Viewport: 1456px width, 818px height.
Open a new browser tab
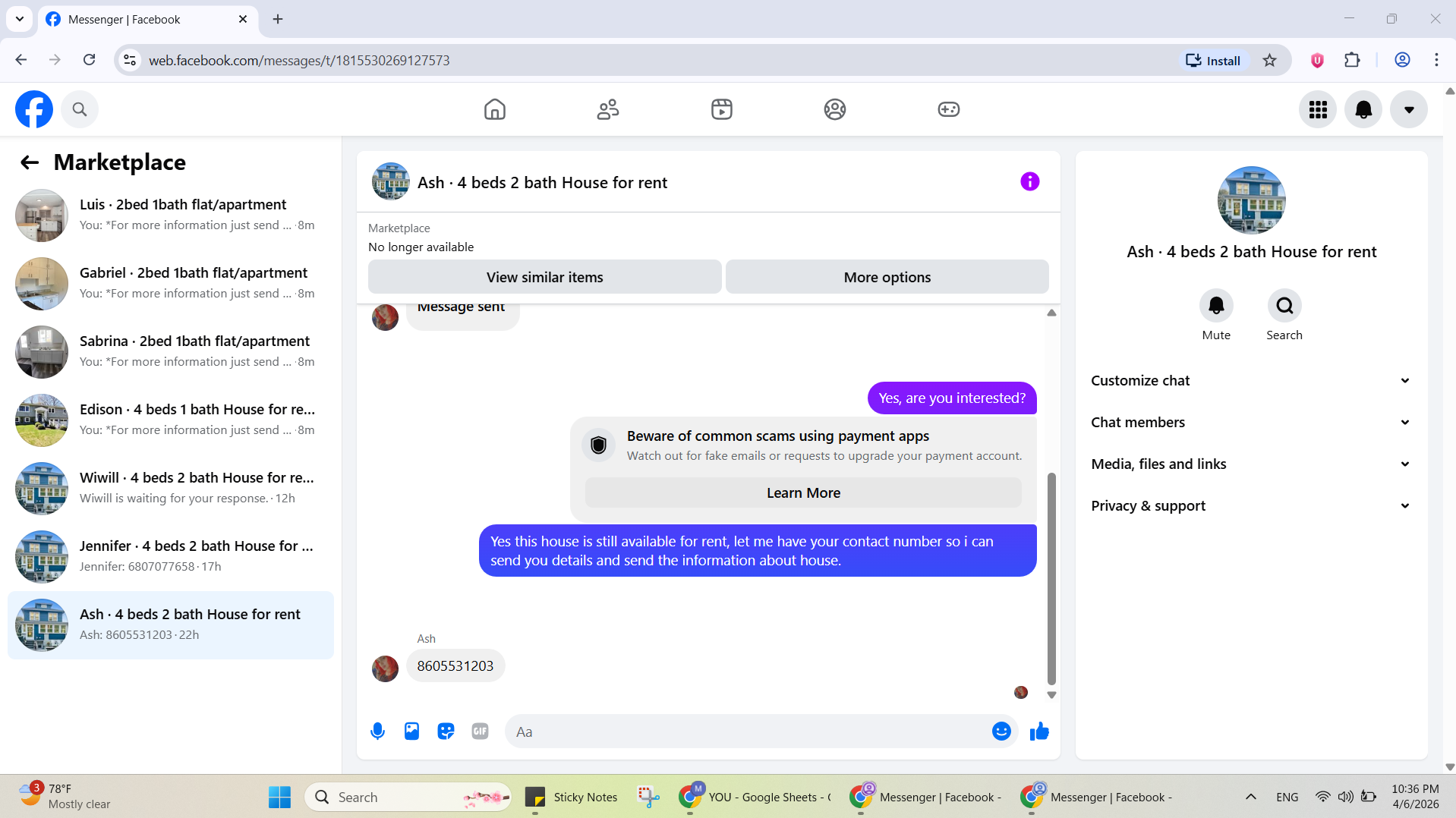coord(278,19)
